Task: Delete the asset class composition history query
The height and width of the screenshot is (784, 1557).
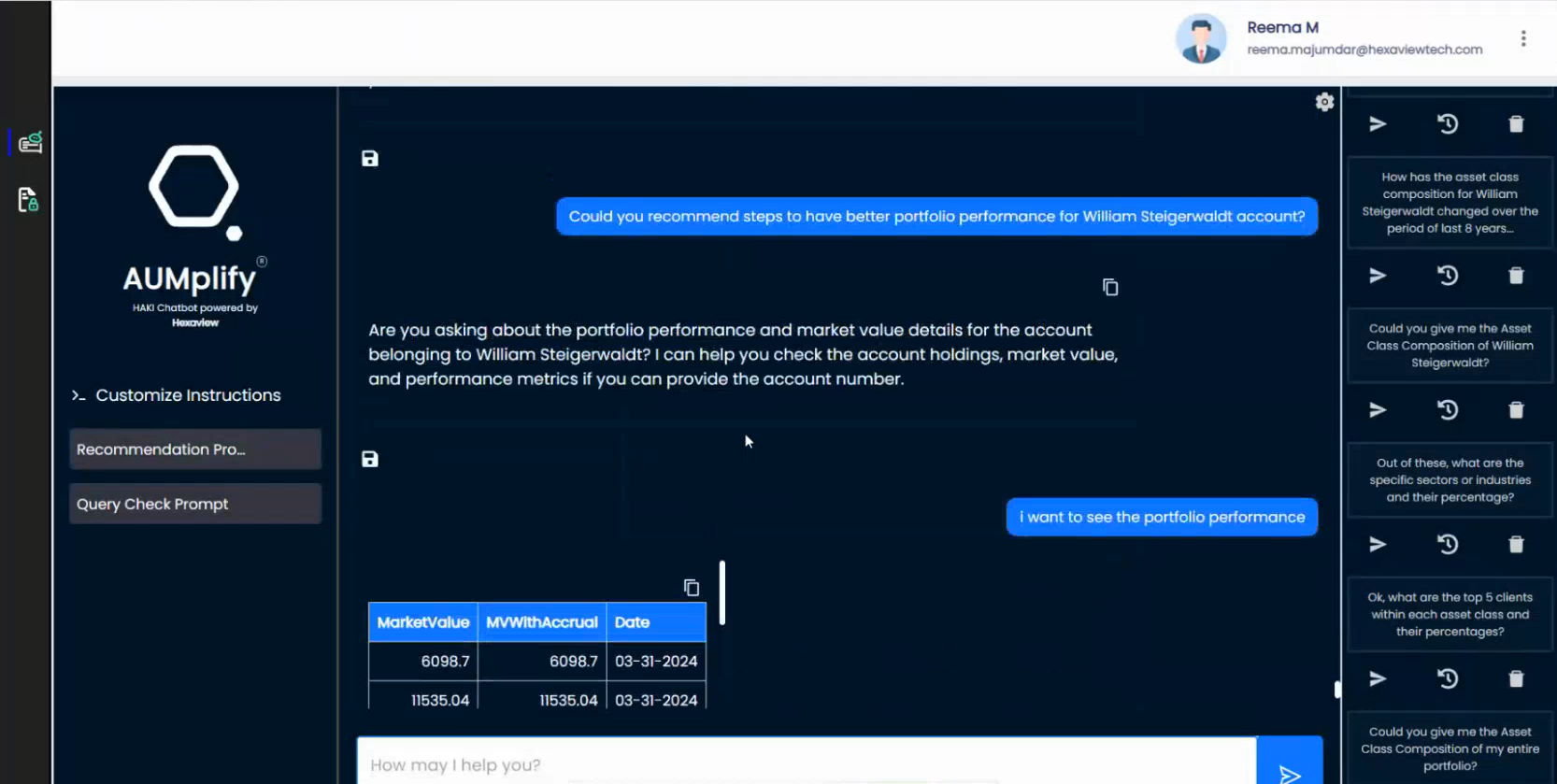Action: click(1516, 276)
